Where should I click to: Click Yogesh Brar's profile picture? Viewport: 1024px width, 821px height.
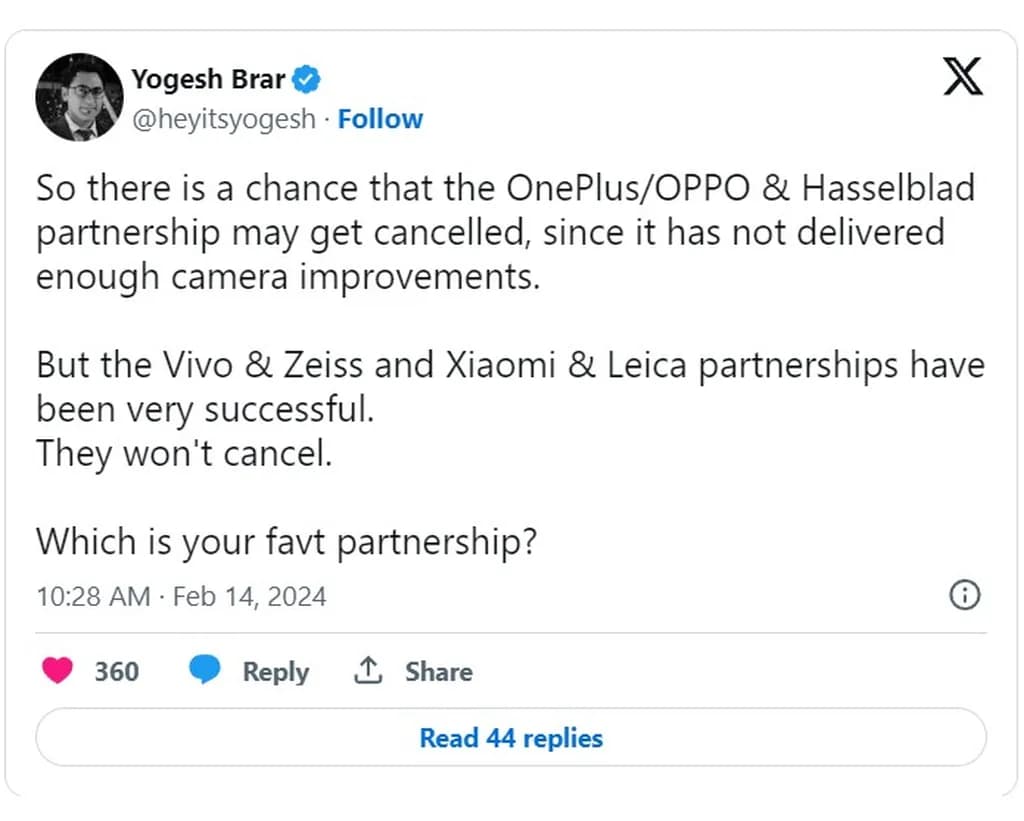tap(79, 98)
